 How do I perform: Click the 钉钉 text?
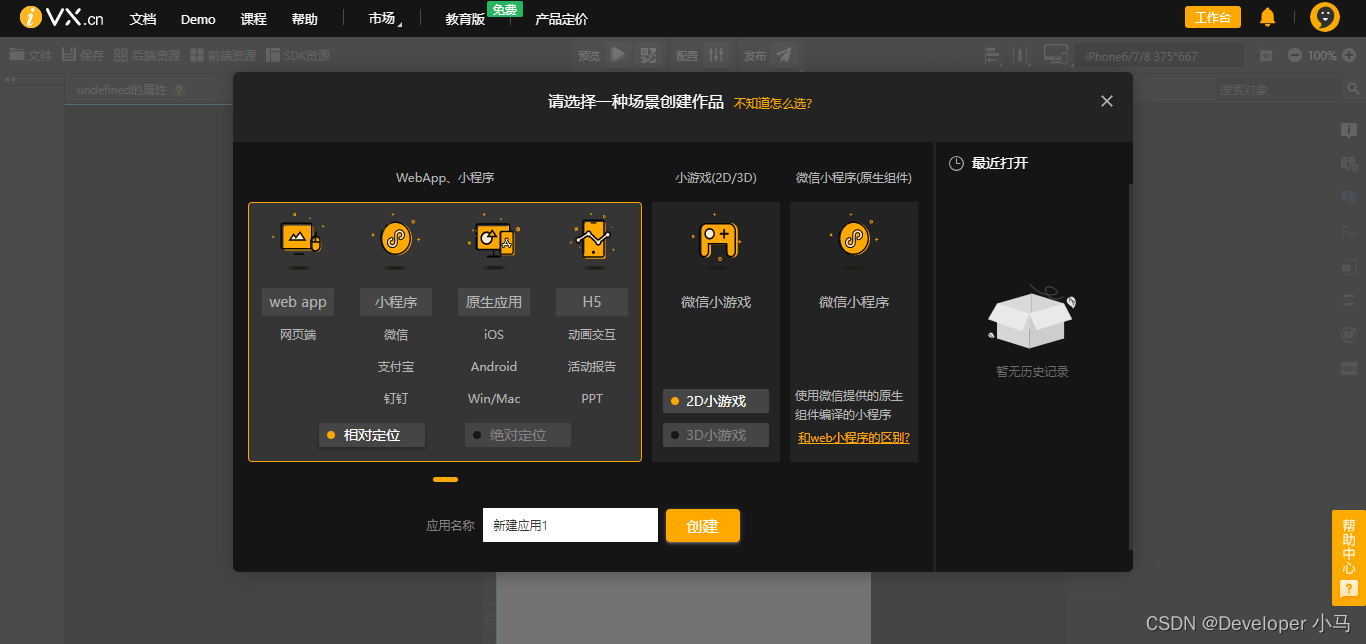[396, 399]
